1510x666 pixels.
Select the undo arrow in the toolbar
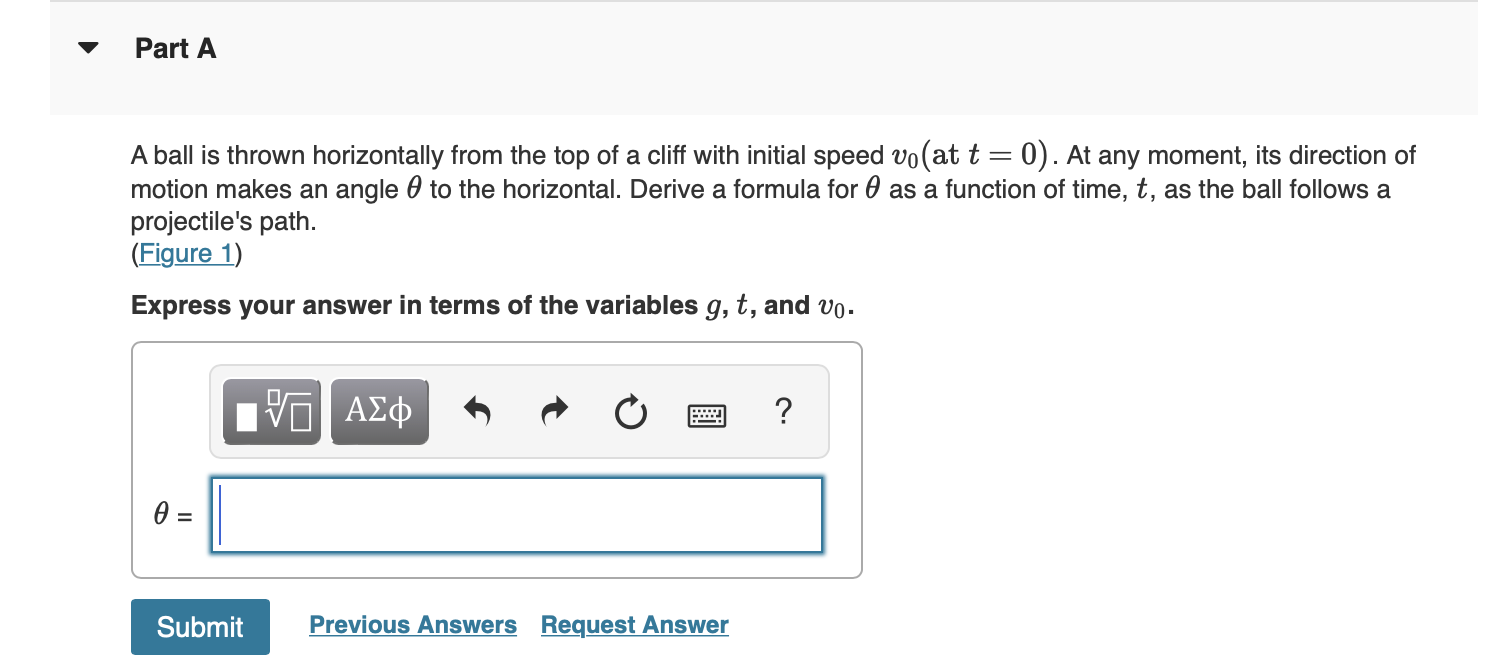coord(477,411)
